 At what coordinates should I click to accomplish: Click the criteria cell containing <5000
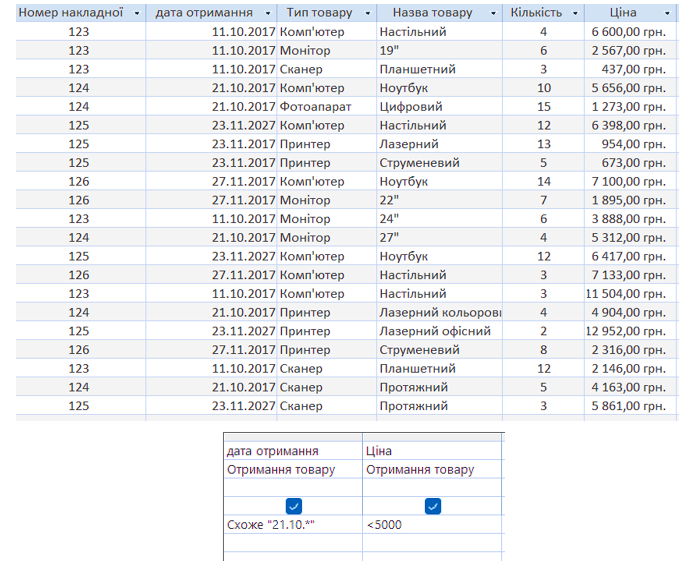[432, 525]
